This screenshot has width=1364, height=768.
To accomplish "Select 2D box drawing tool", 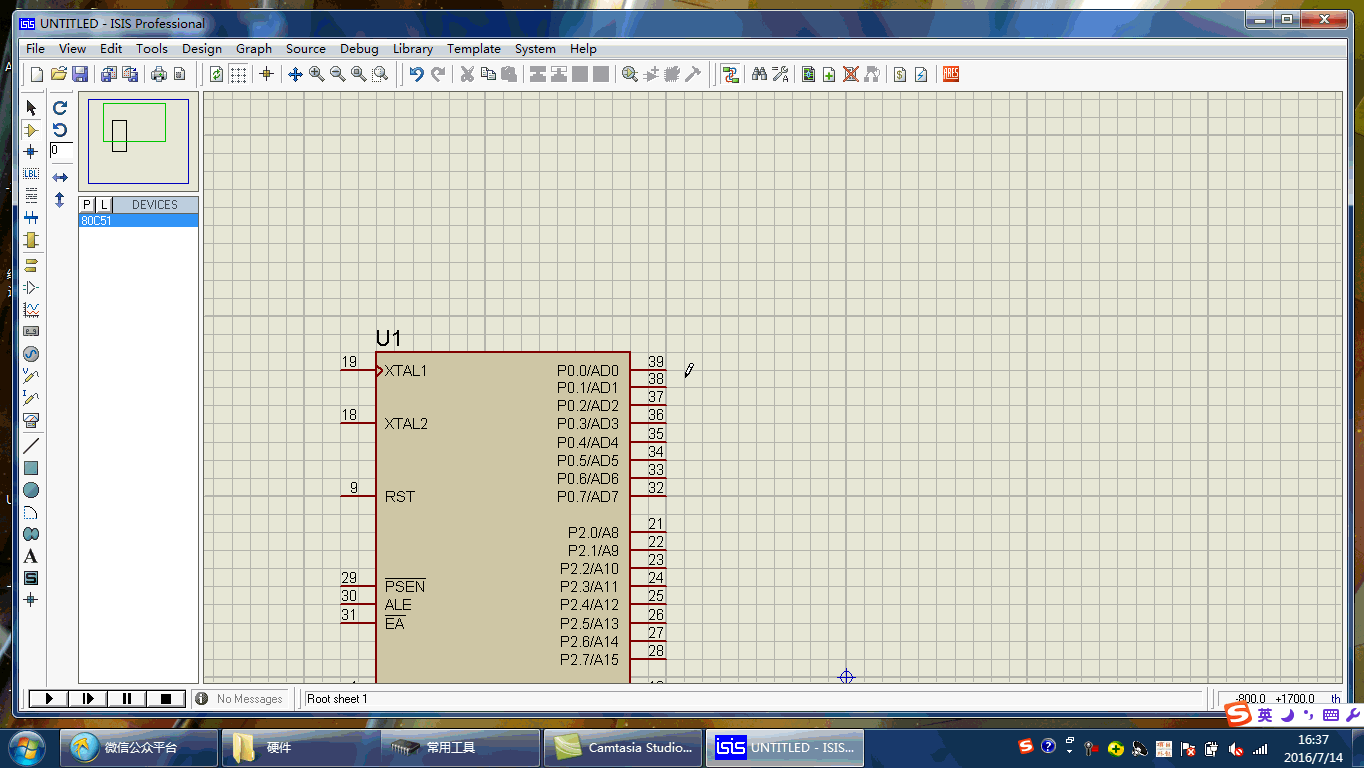I will tap(31, 468).
